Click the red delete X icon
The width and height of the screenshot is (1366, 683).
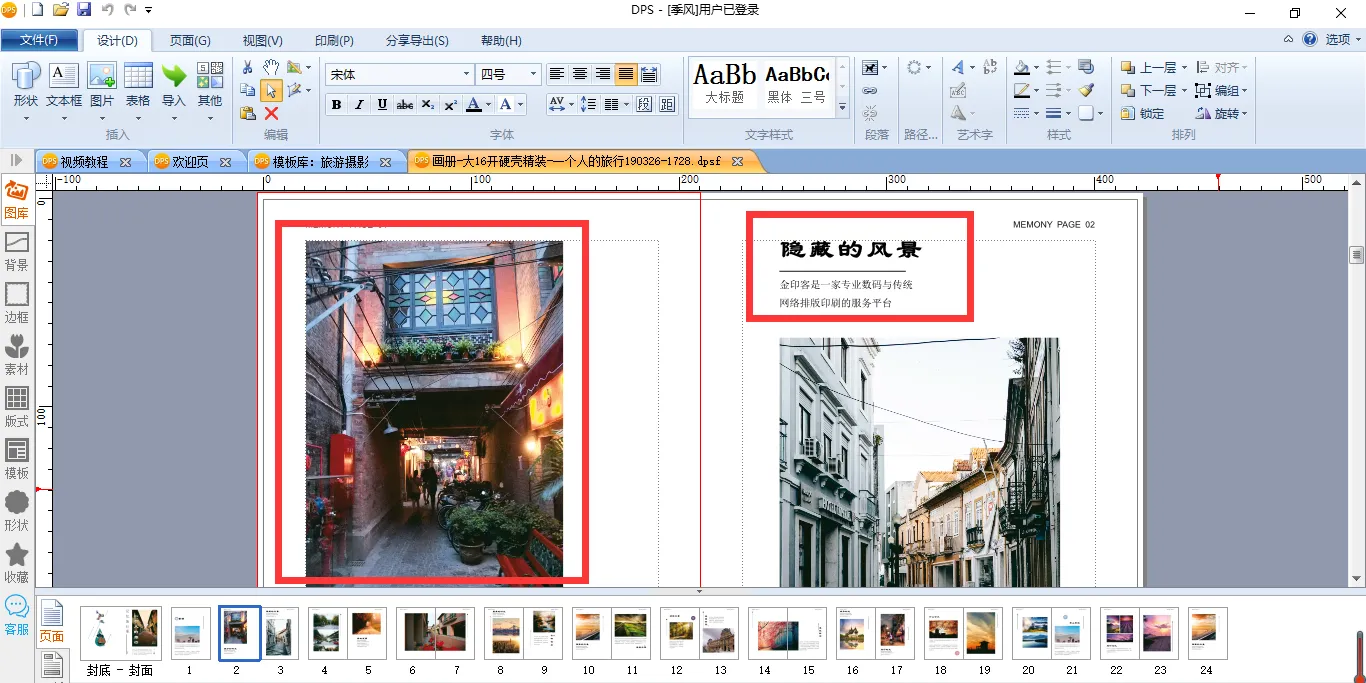(x=271, y=114)
